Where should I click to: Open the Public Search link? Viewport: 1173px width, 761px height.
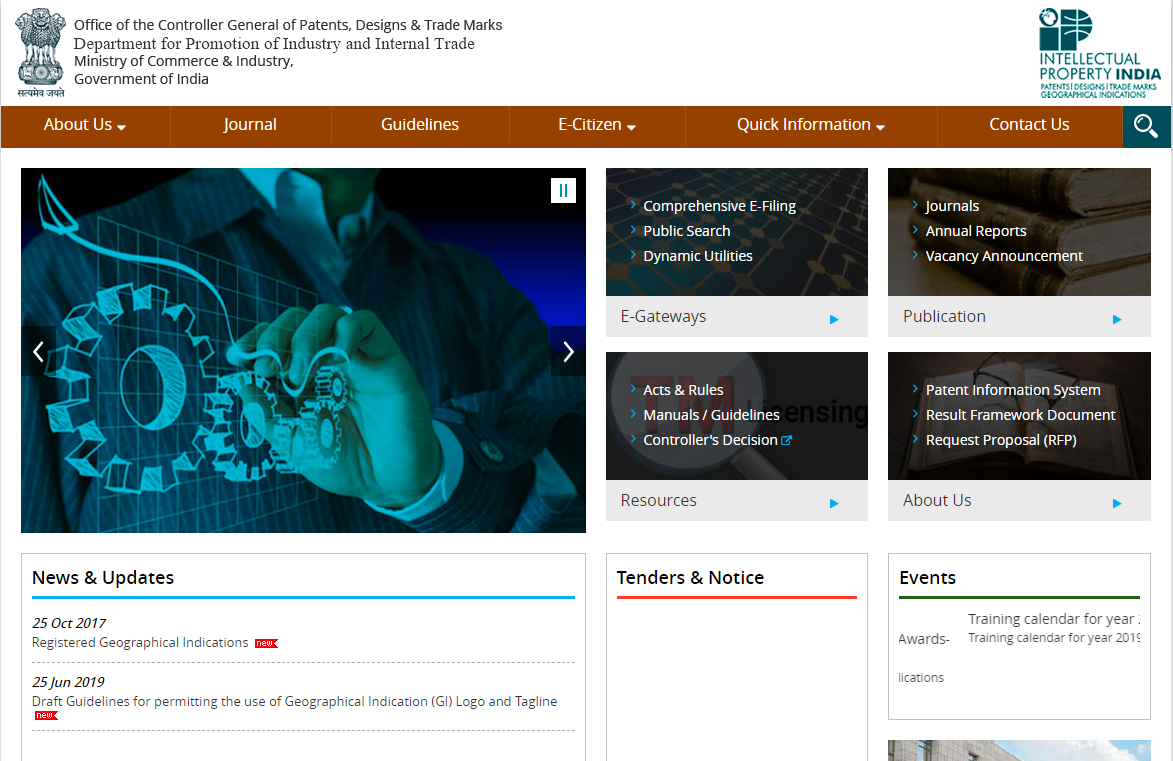686,230
